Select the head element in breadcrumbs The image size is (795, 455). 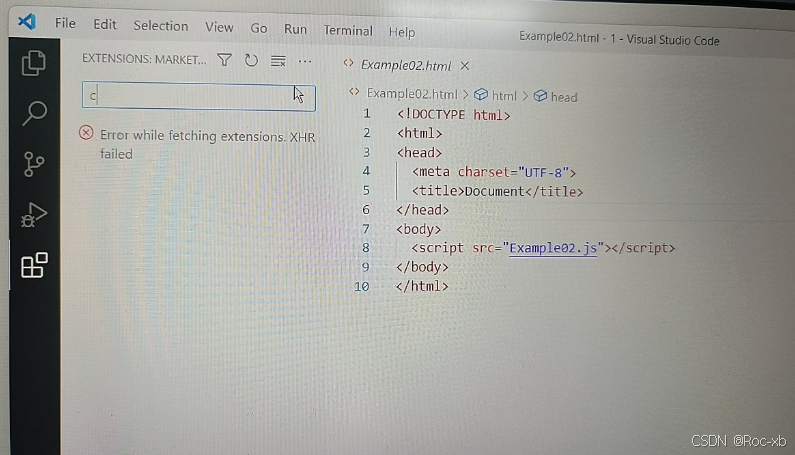(564, 97)
